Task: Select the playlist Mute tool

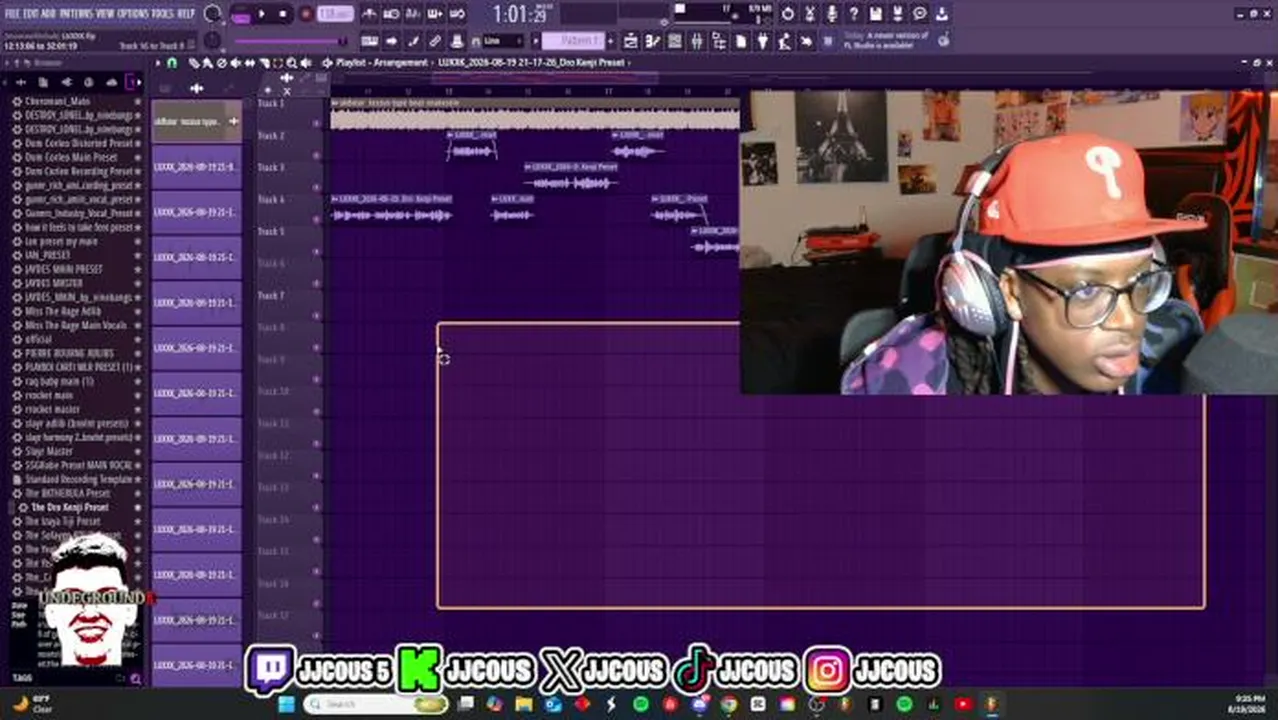Action: 234,63
